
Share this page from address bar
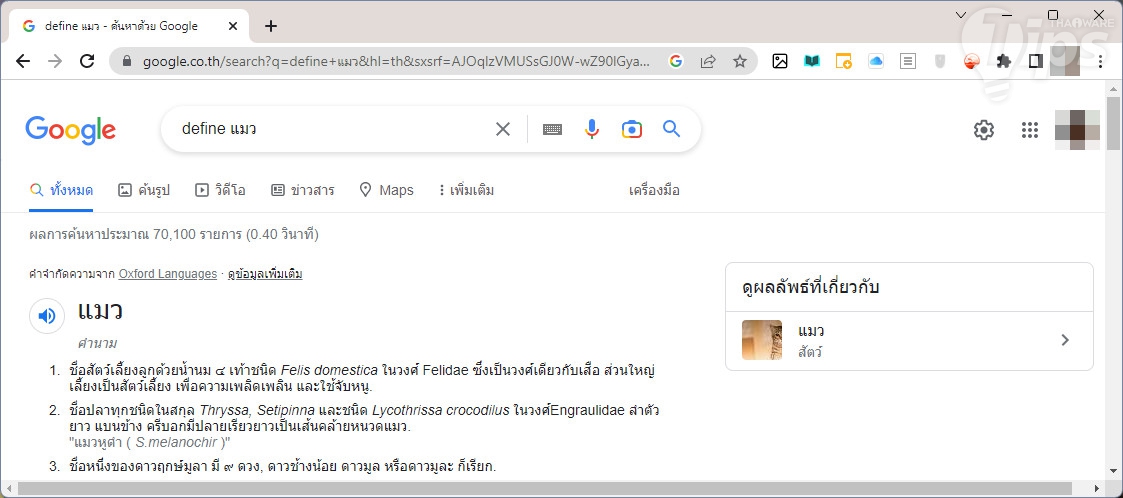[708, 62]
